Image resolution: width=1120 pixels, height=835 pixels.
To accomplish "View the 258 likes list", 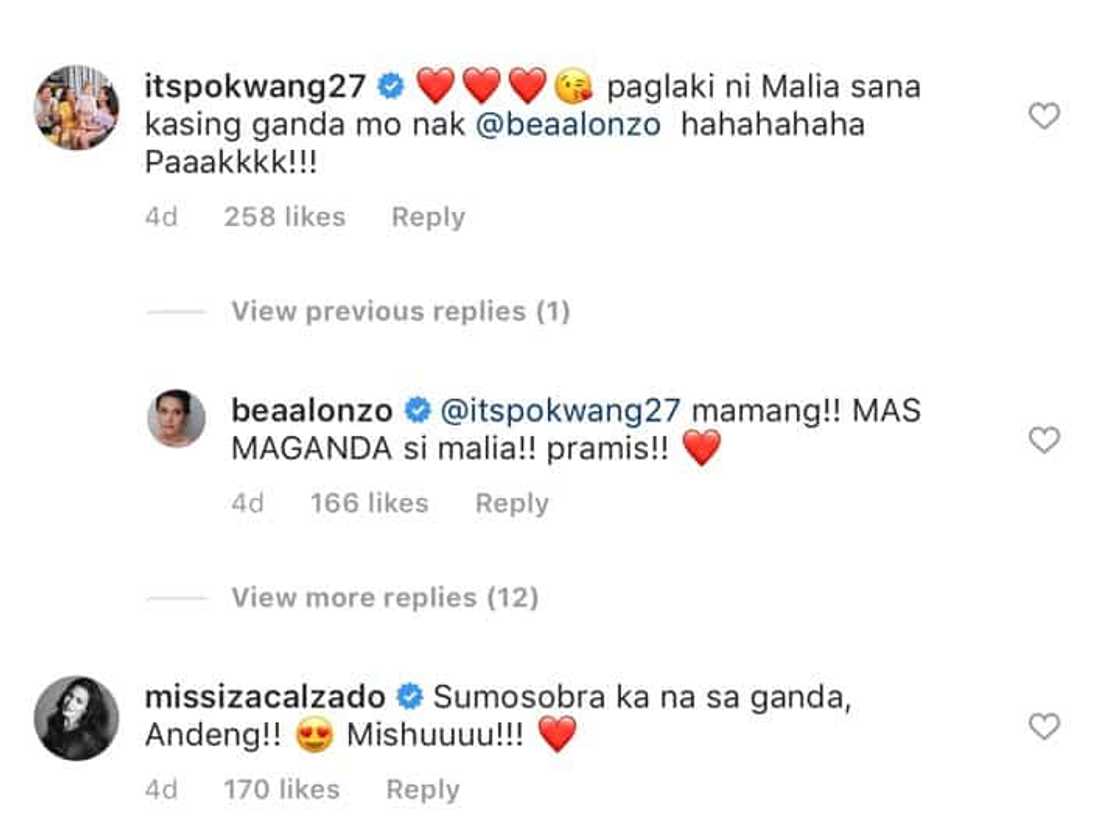I will click(x=285, y=217).
